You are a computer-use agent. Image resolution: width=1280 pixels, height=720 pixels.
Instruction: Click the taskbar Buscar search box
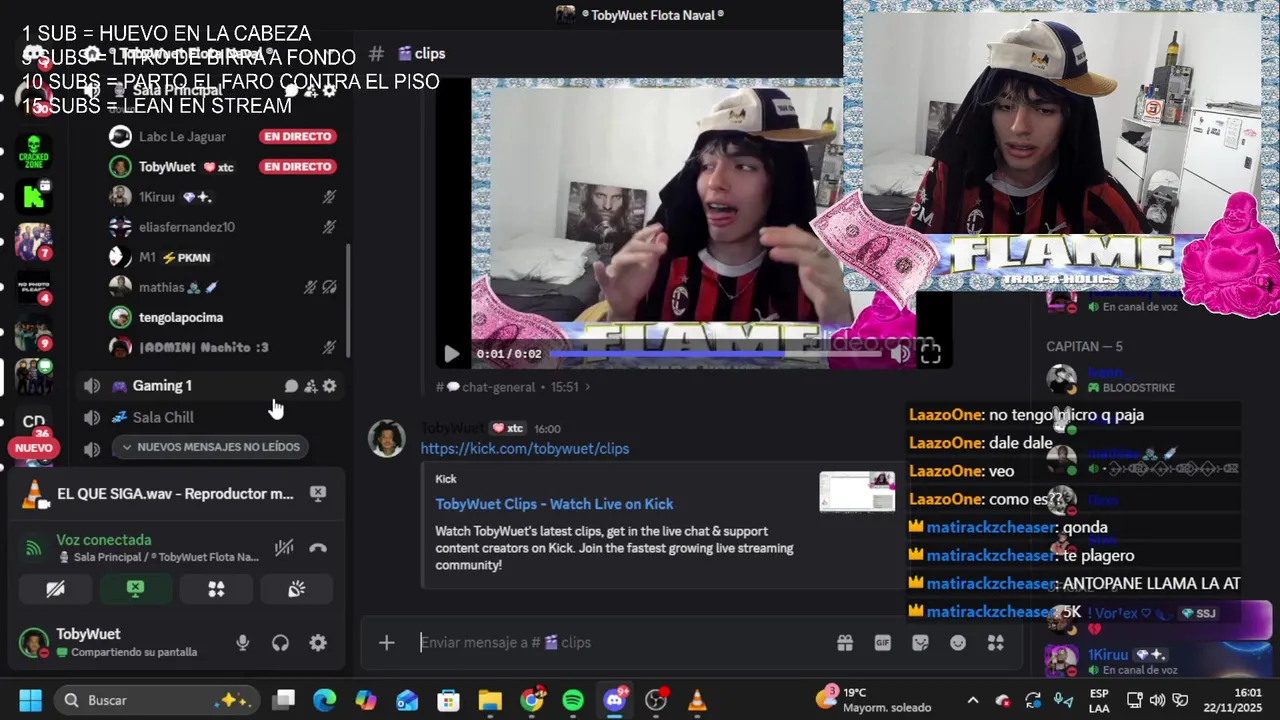(156, 700)
